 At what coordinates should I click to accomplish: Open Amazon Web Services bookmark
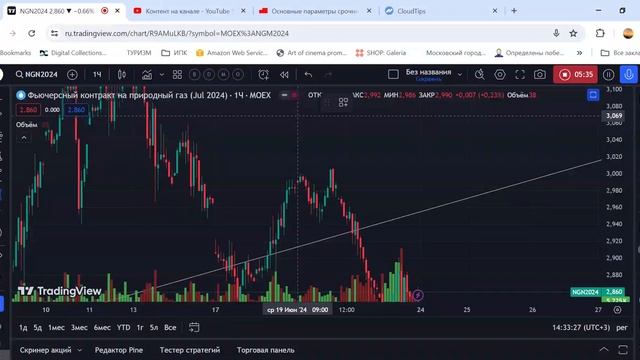[231, 53]
